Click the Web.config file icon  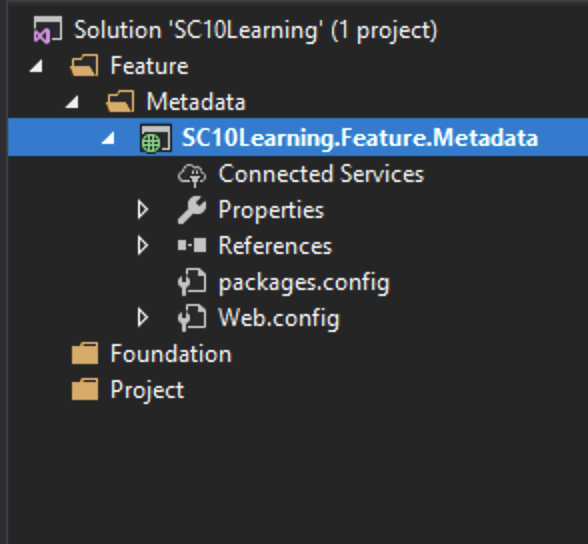[192, 318]
